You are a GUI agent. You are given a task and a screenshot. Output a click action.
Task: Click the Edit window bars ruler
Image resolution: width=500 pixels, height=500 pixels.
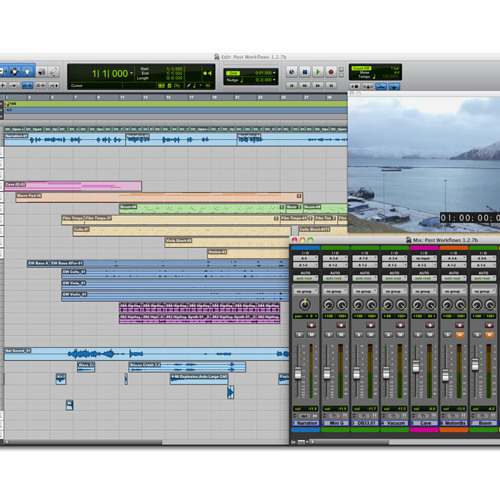tap(175, 97)
